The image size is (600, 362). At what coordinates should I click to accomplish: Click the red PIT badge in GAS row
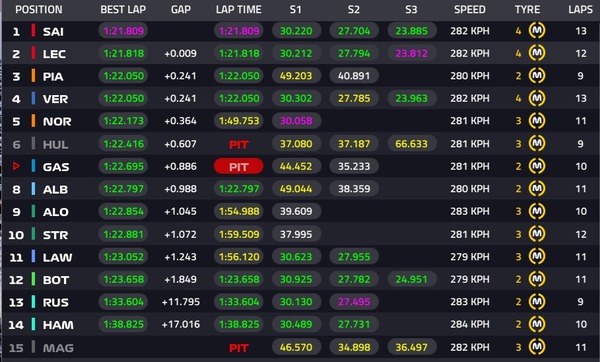click(238, 166)
